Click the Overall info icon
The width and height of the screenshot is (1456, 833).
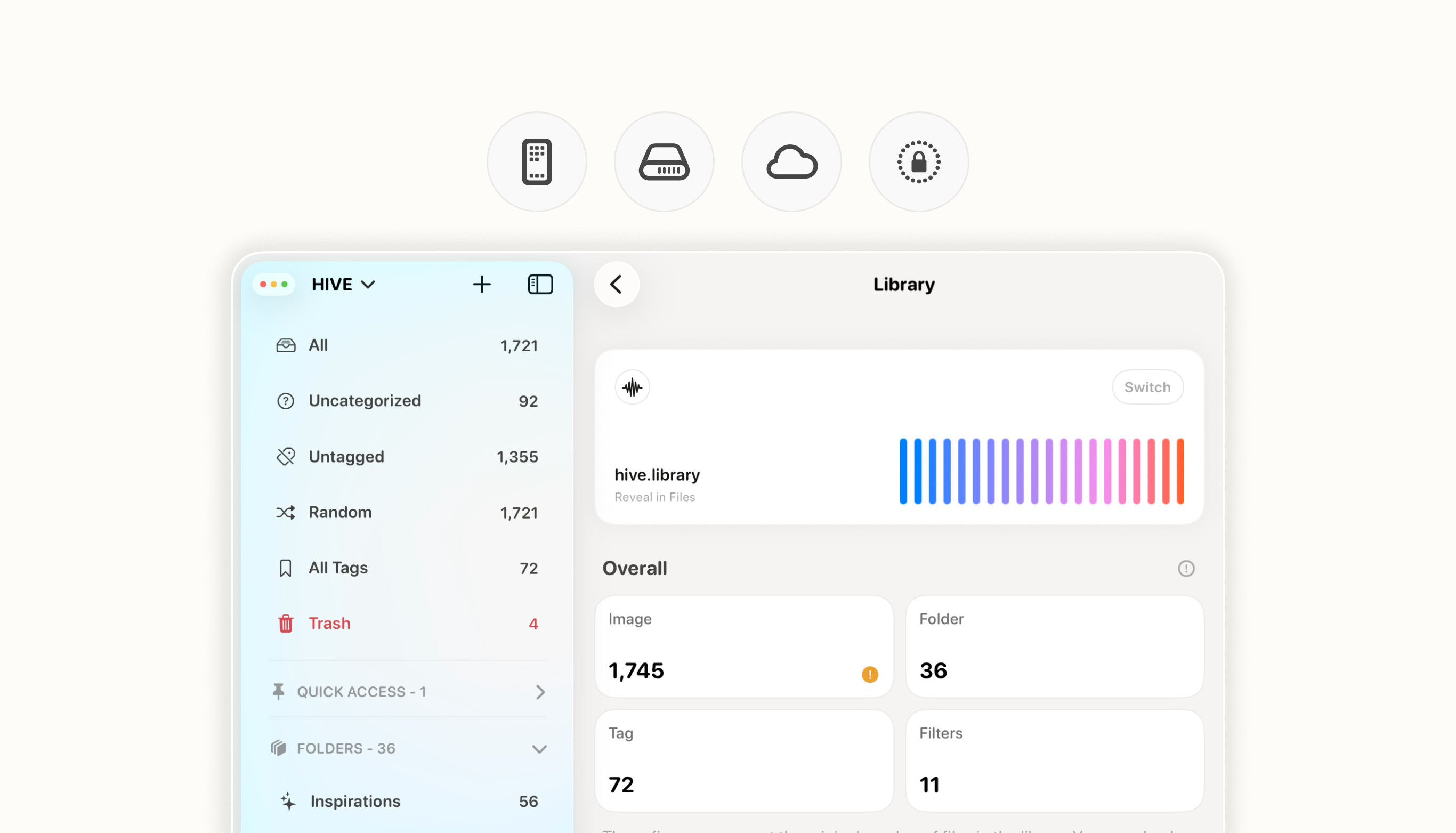pyautogui.click(x=1186, y=568)
